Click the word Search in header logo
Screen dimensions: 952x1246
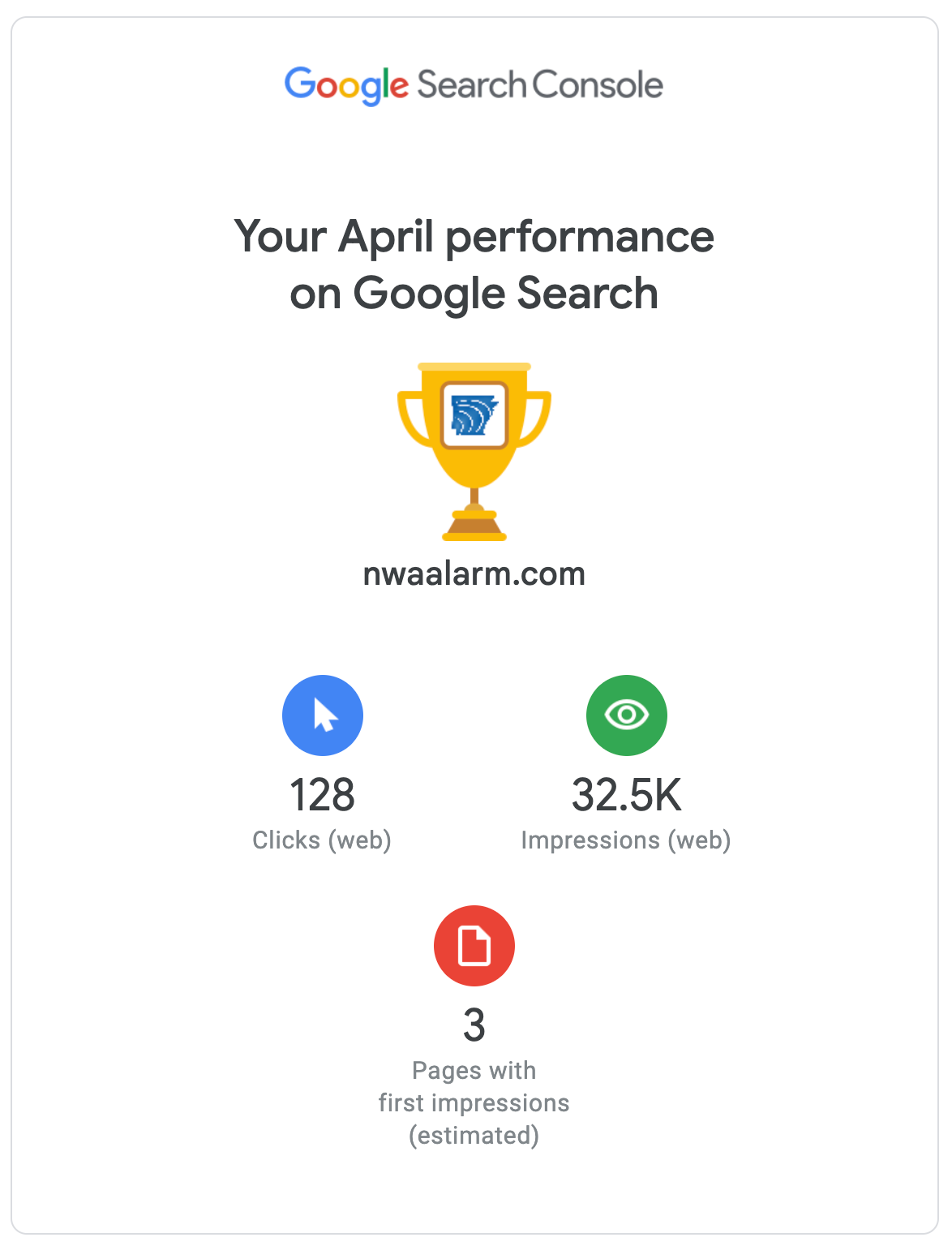click(x=471, y=85)
